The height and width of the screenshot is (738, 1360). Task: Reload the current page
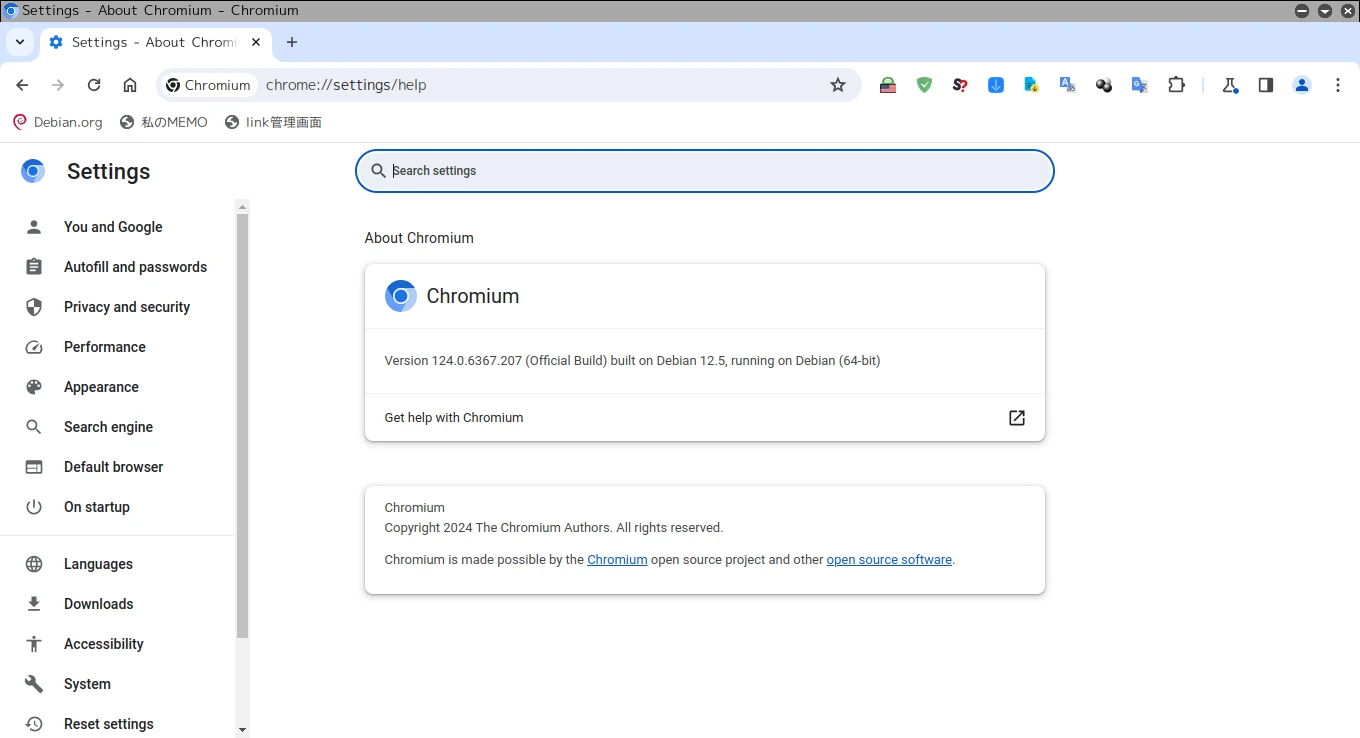94,85
